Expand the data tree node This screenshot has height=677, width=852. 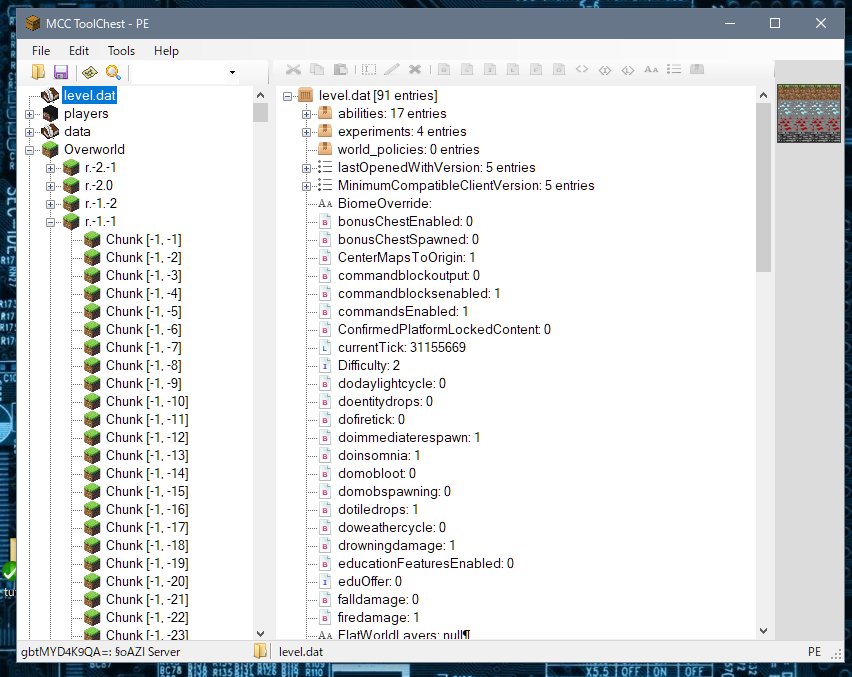point(29,132)
